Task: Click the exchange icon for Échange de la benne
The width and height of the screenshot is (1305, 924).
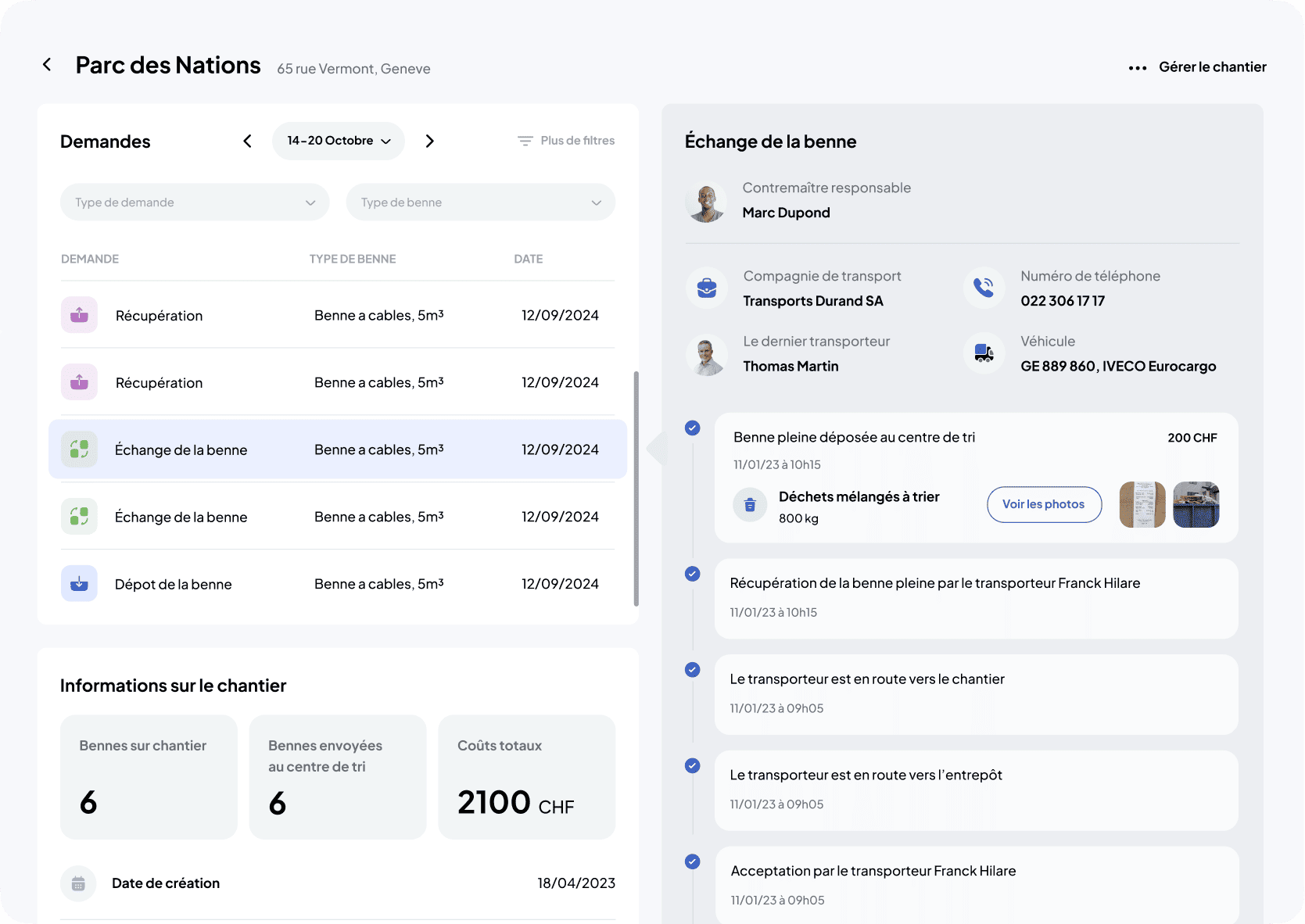Action: click(x=79, y=449)
